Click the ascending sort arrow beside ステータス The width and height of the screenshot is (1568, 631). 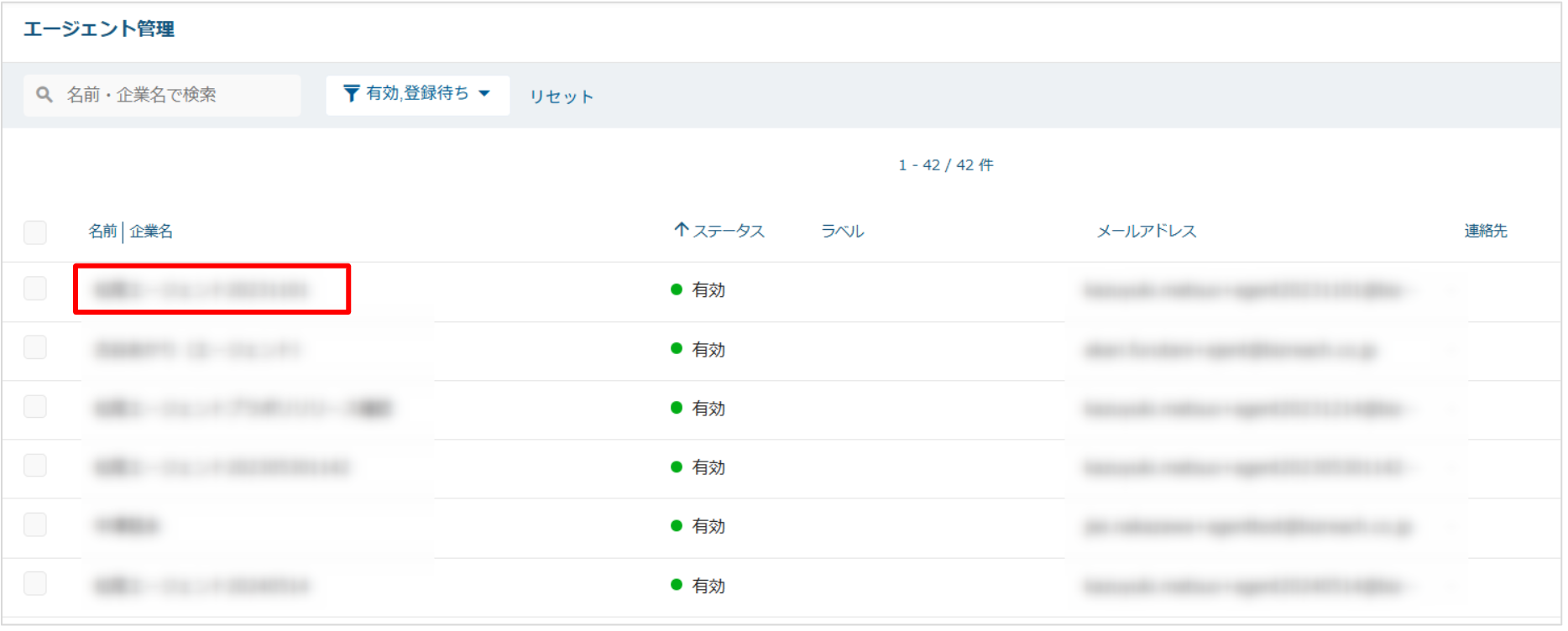682,230
